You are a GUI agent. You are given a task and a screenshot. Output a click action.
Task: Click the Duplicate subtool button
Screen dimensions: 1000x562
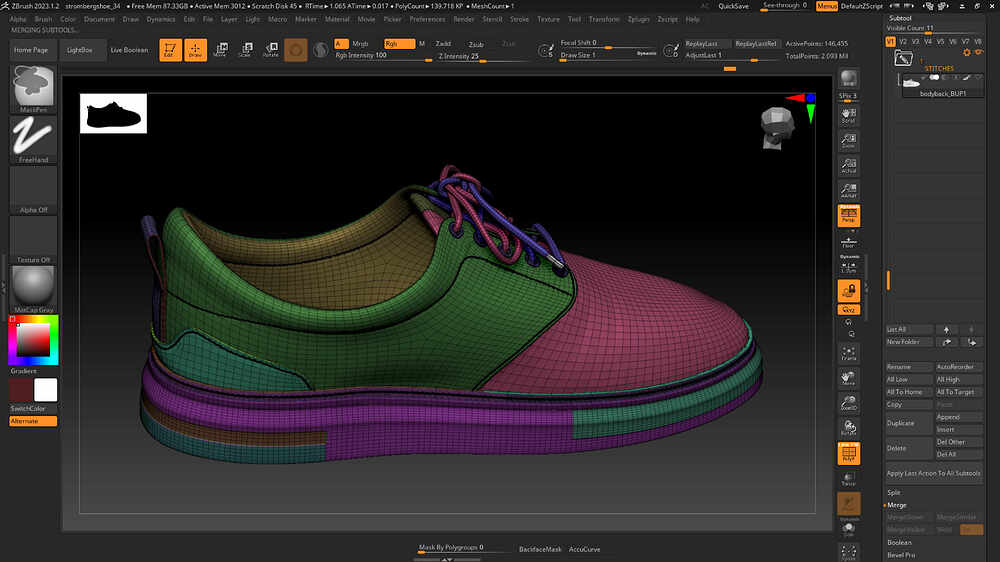pyautogui.click(x=909, y=423)
